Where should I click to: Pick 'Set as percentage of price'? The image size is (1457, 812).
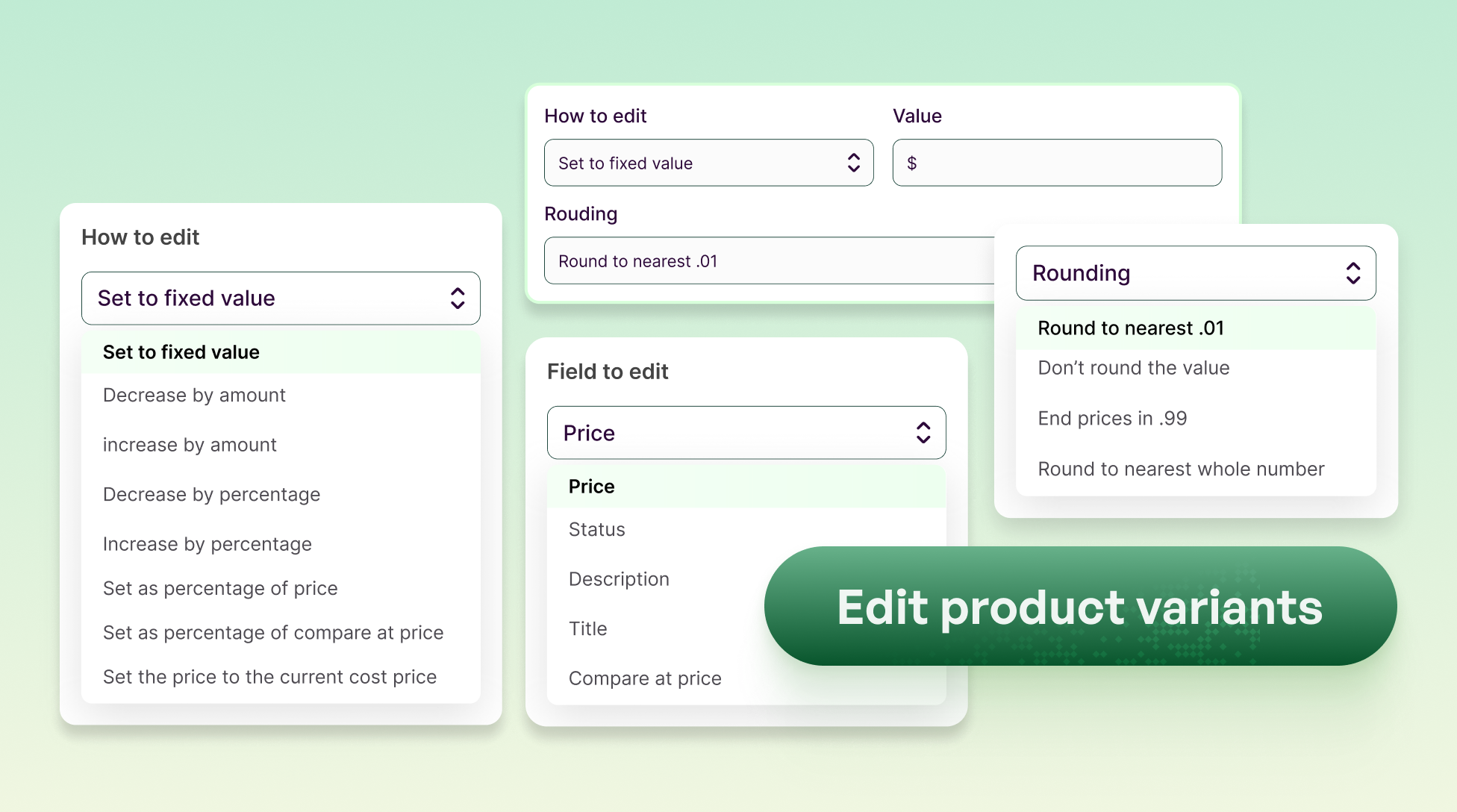click(220, 589)
